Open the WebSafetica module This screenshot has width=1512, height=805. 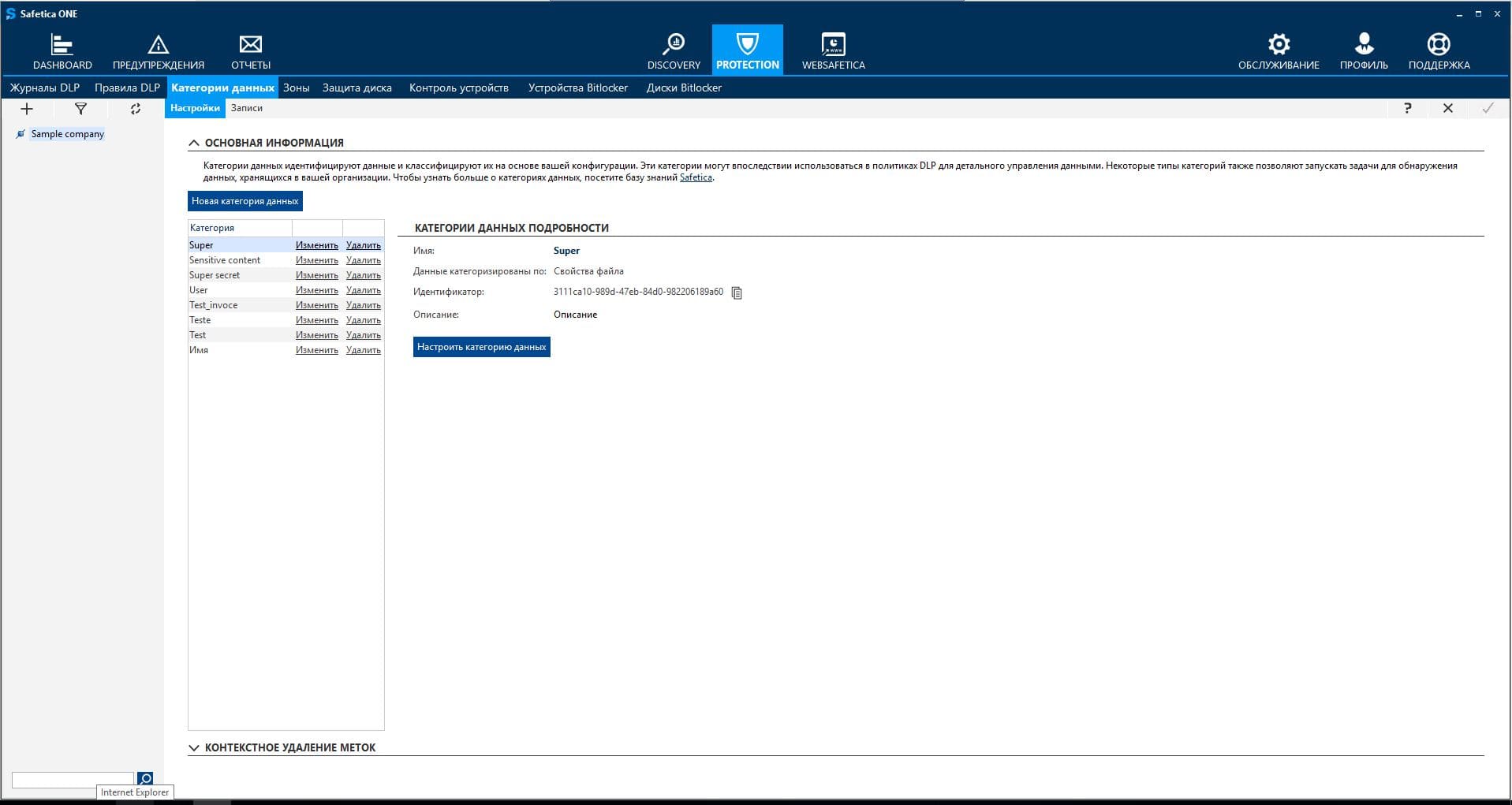point(833,51)
